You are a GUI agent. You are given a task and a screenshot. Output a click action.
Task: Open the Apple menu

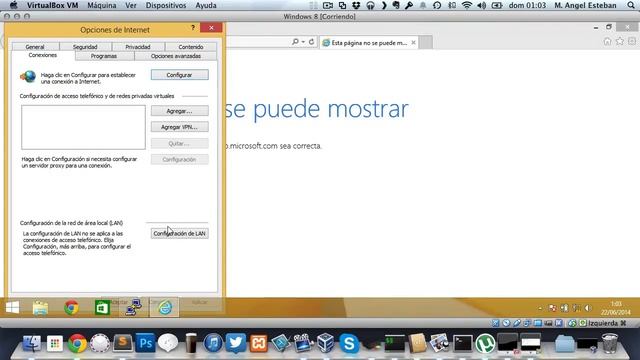point(13,5)
